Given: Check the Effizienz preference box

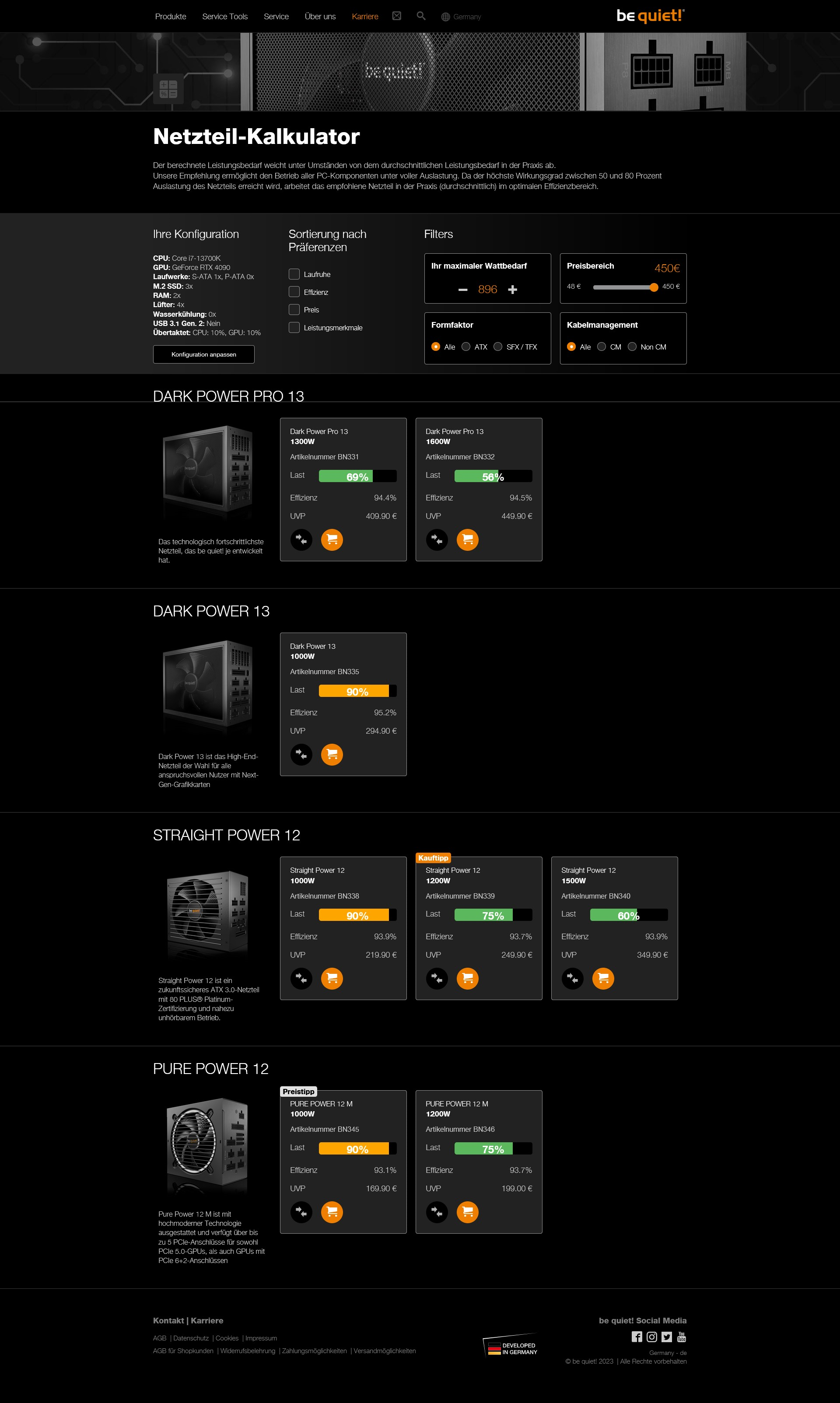Looking at the screenshot, I should pos(294,292).
